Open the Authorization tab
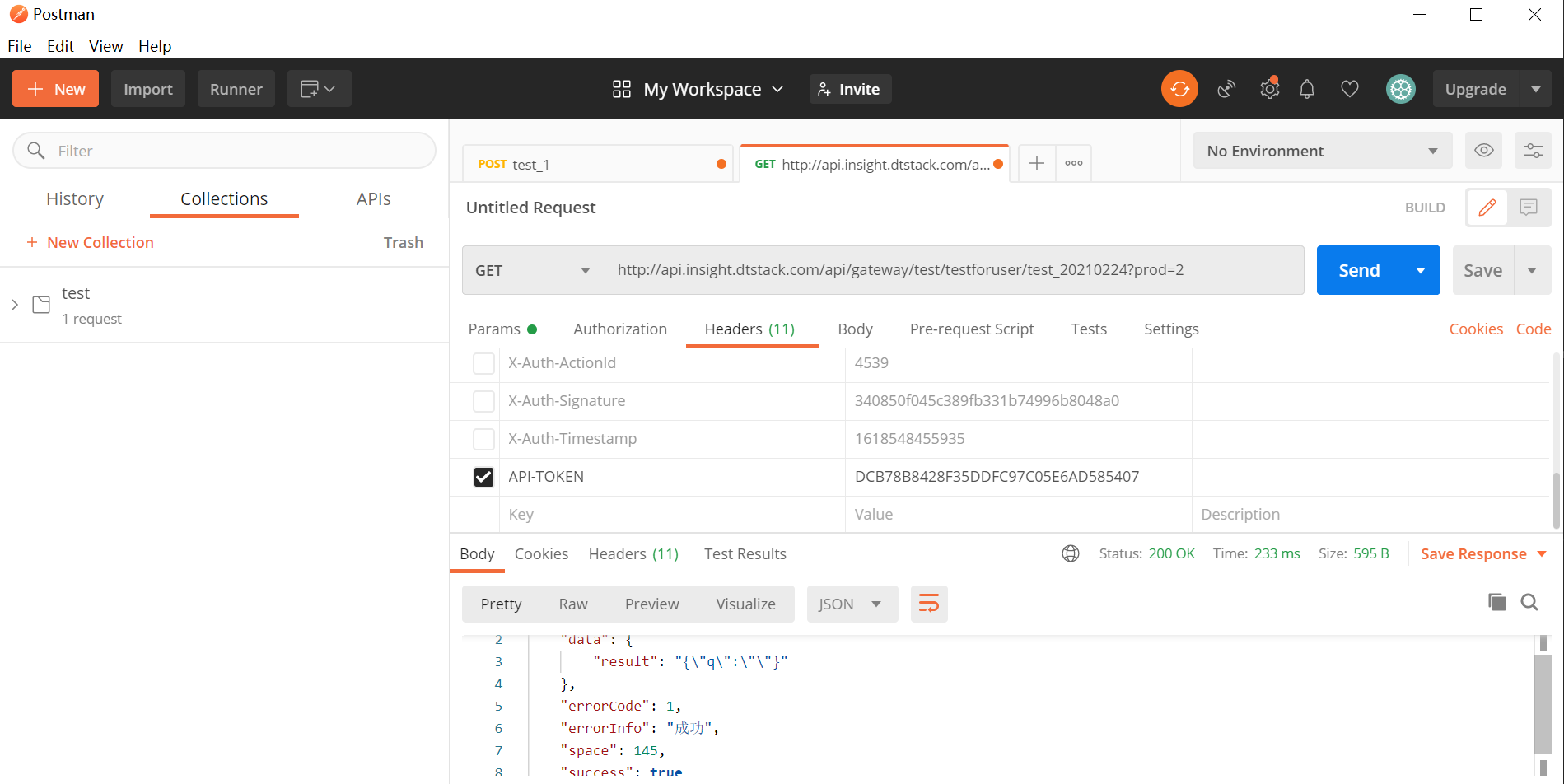This screenshot has height=784, width=1564. (x=620, y=329)
